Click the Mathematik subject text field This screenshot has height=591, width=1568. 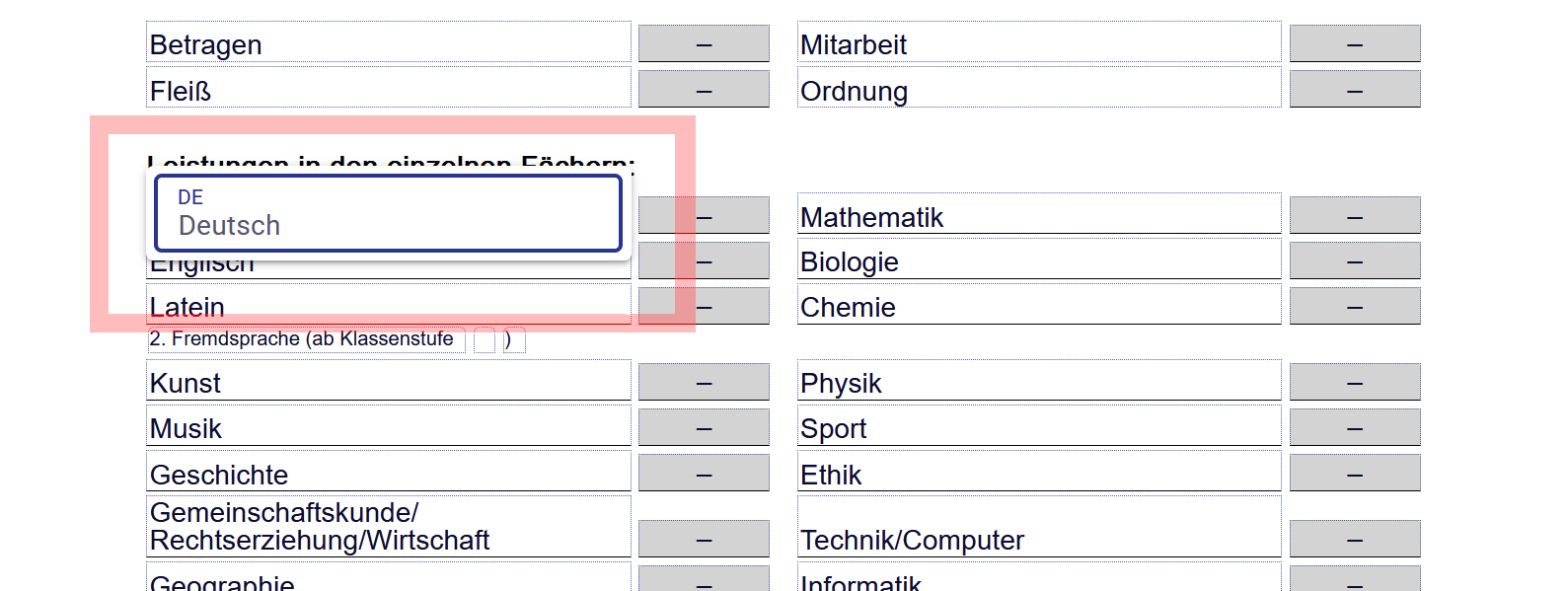[1038, 216]
